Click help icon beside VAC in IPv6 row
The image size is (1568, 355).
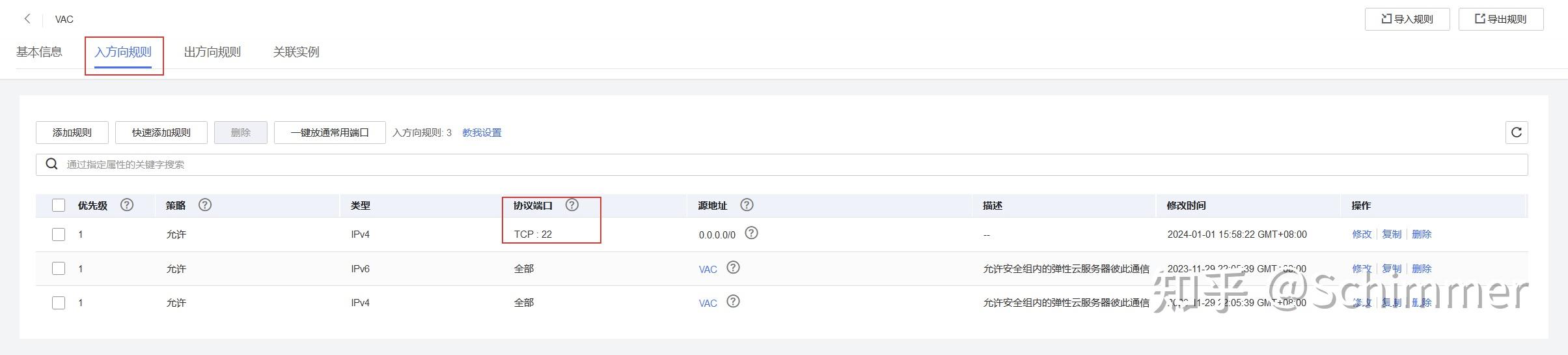point(734,268)
